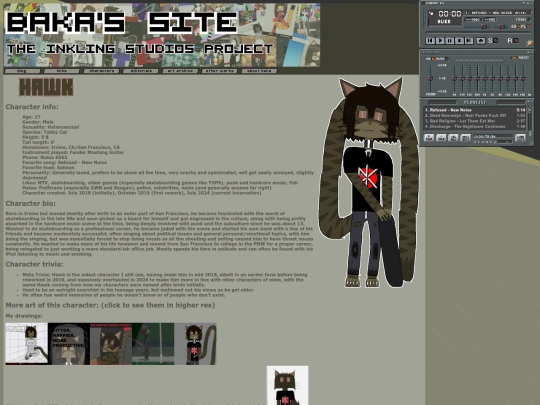Screen dimensions: 540x405
Task: Click the large Hawk character illustration
Action: pyautogui.click(x=369, y=183)
